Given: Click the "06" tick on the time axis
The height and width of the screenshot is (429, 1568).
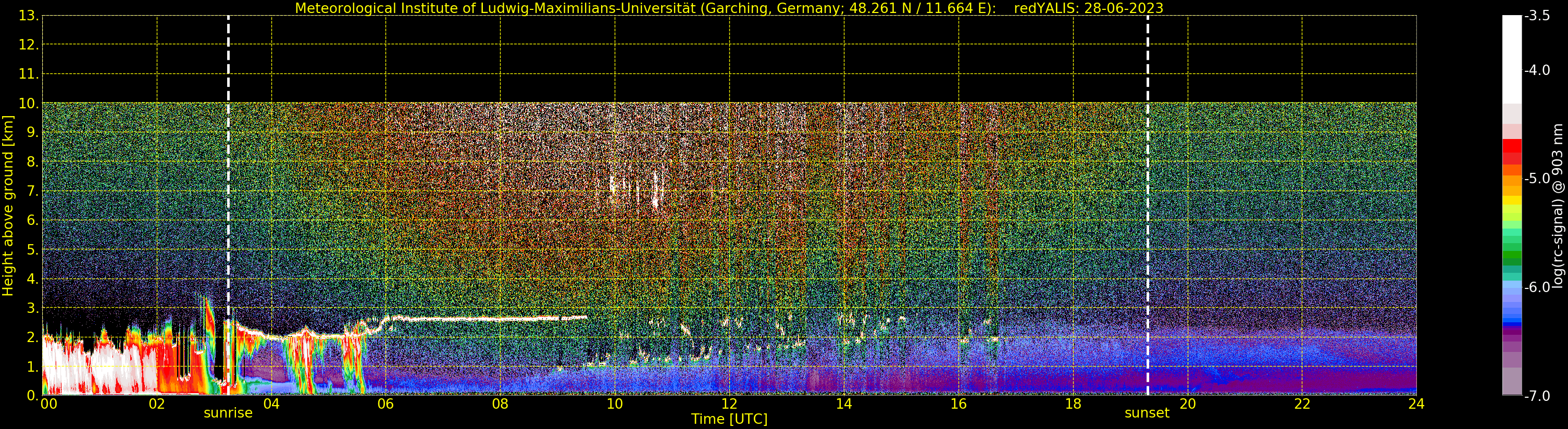Looking at the screenshot, I should [x=385, y=404].
